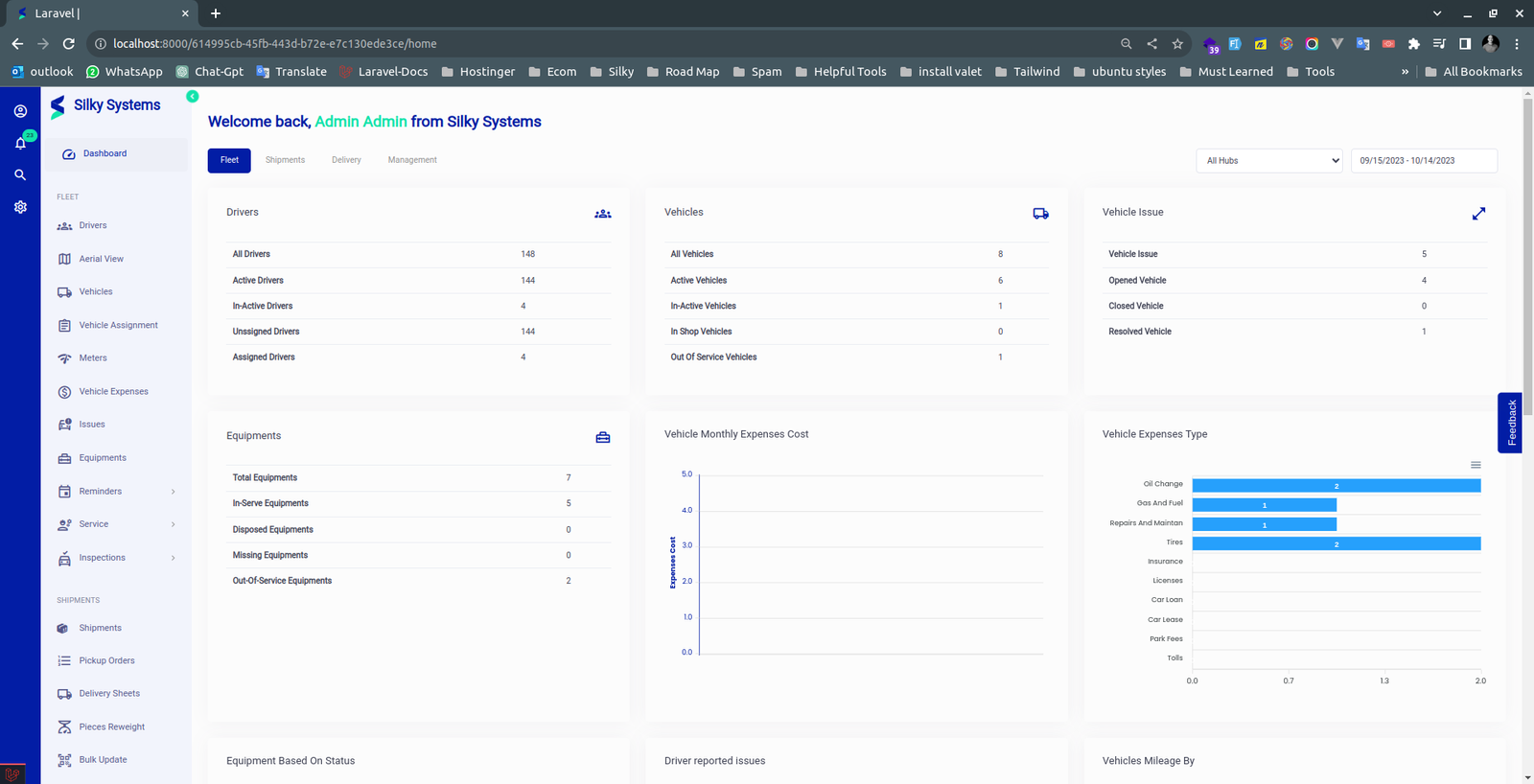The width and height of the screenshot is (1534, 784).
Task: Click the Feedback side button
Action: 1511,423
